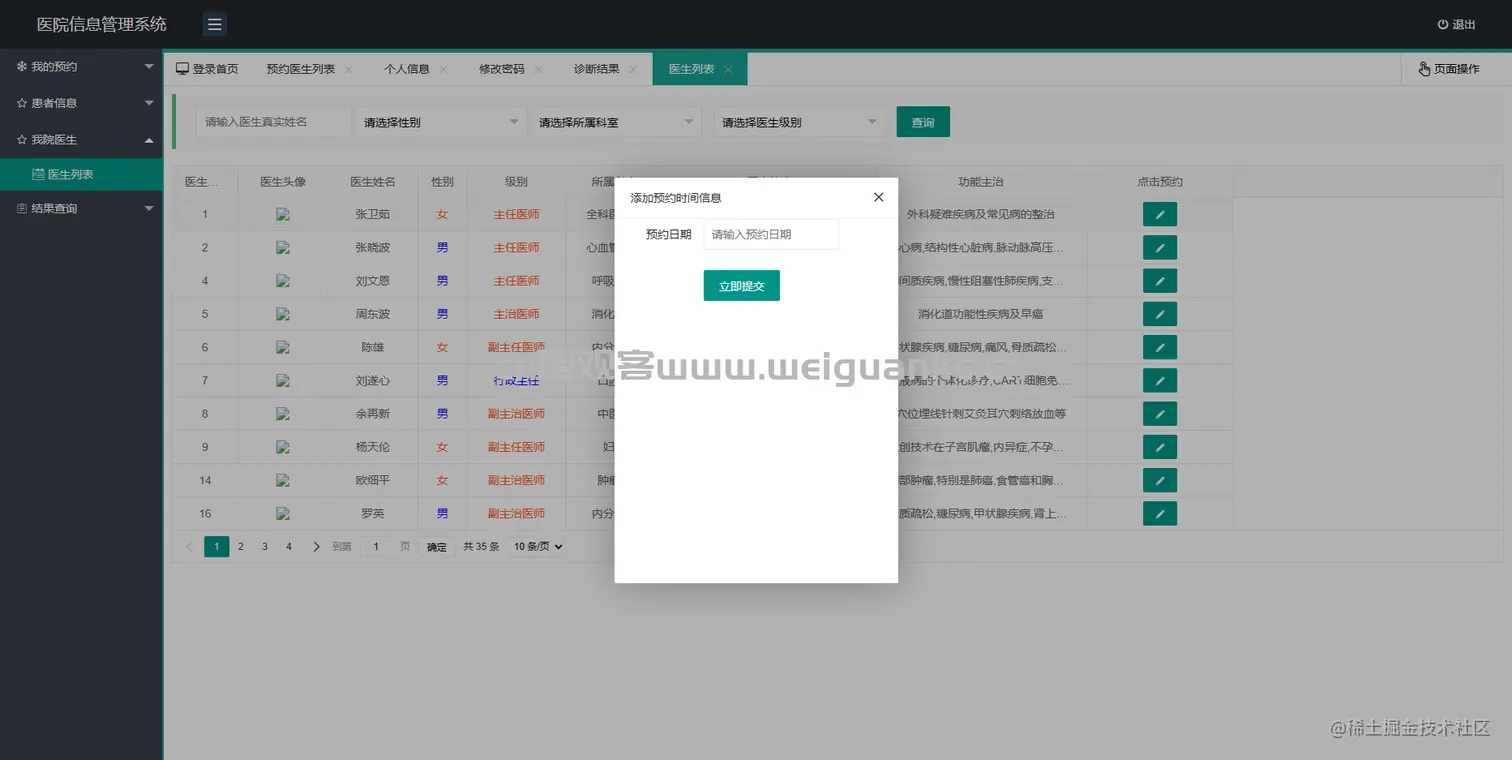Click the 确定 button in pagination
The height and width of the screenshot is (760, 1512).
pyautogui.click(x=437, y=547)
